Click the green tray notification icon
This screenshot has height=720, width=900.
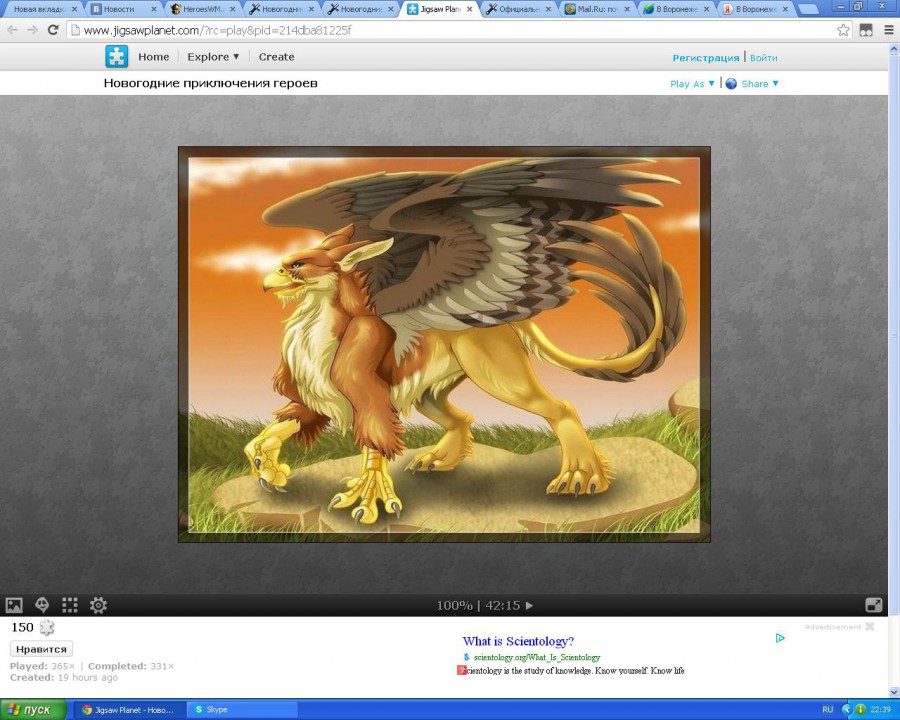click(860, 710)
